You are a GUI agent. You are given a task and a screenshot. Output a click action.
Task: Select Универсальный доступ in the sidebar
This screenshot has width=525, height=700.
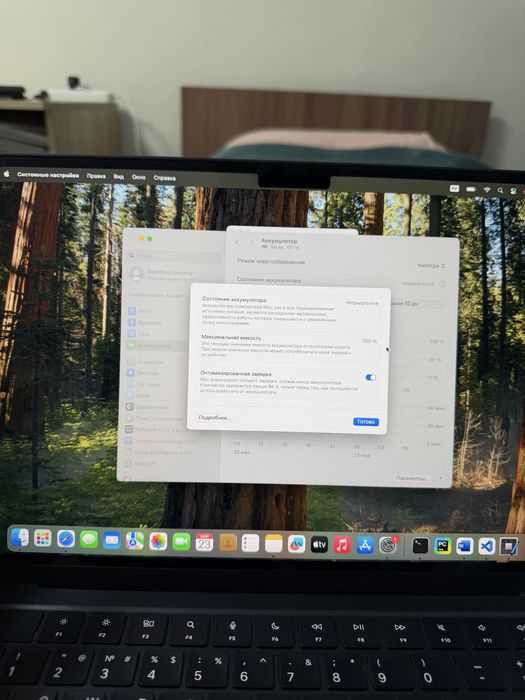pos(159,441)
